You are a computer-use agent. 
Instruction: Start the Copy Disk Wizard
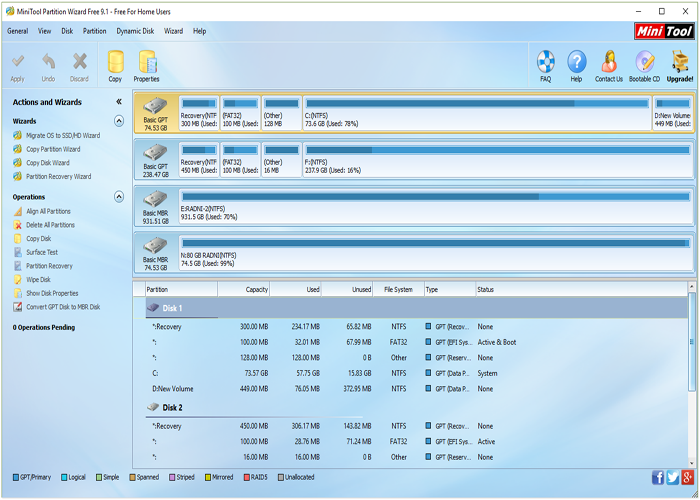pyautogui.click(x=47, y=163)
